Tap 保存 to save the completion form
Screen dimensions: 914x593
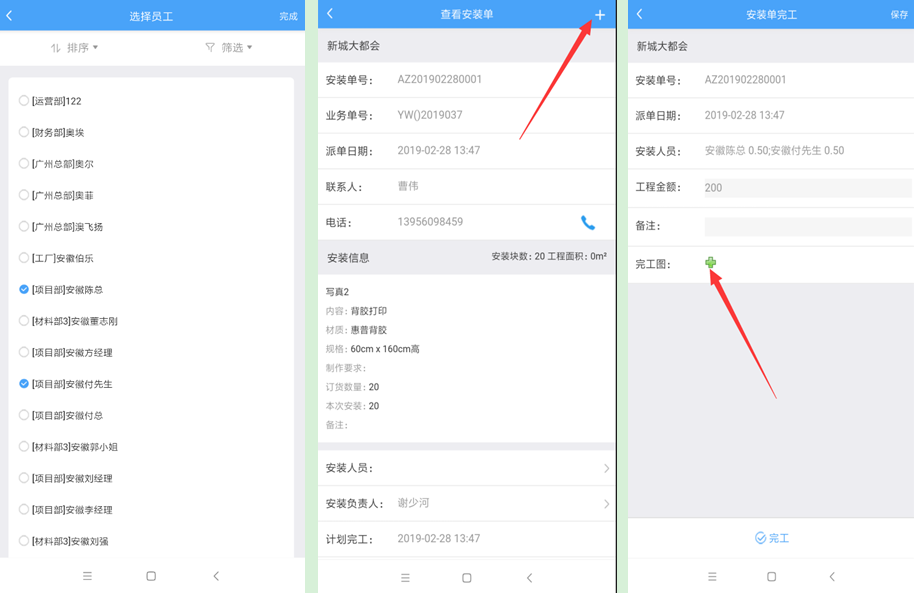pyautogui.click(x=899, y=15)
